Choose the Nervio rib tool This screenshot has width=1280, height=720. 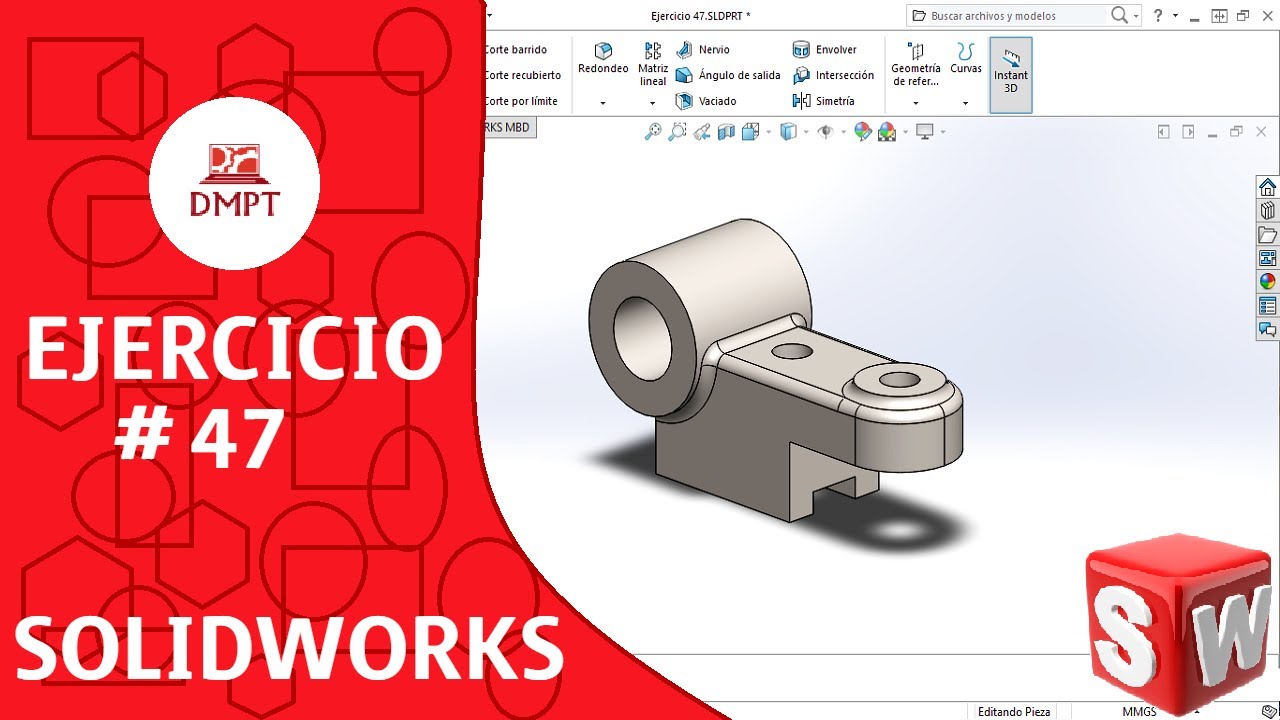(x=703, y=49)
